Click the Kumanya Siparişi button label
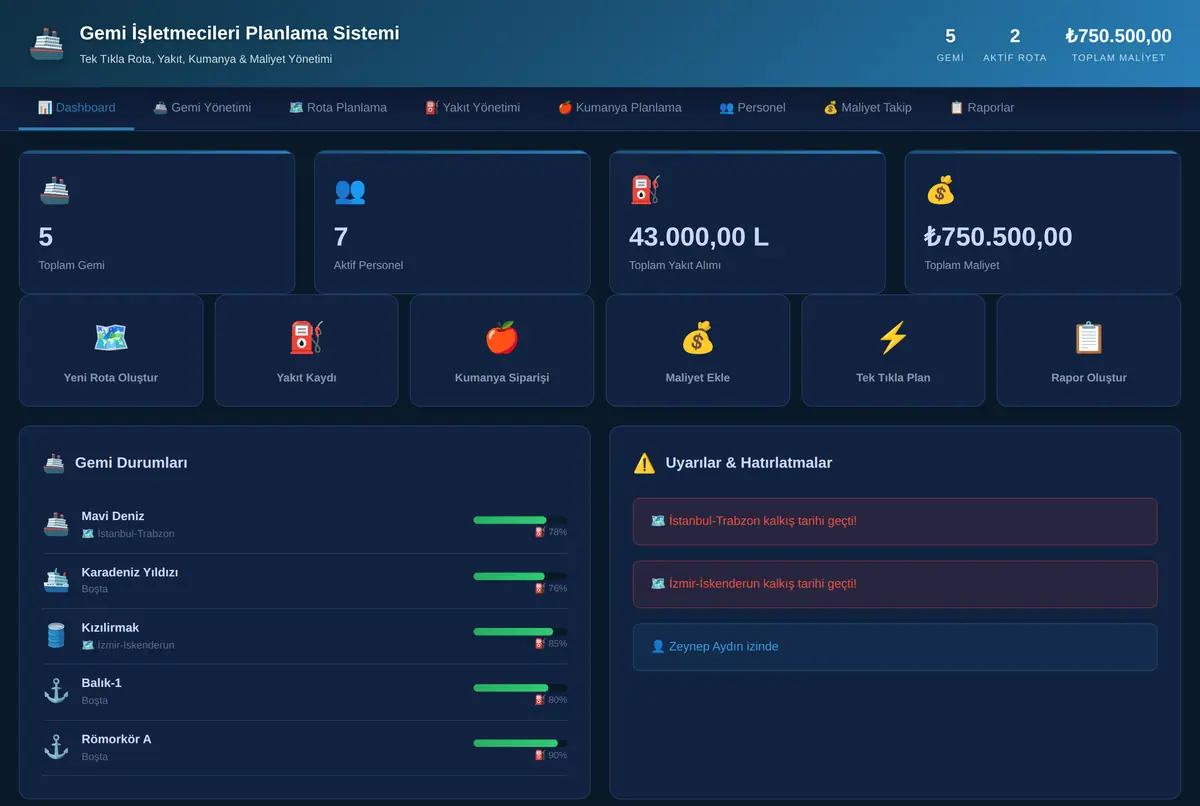 coord(502,378)
